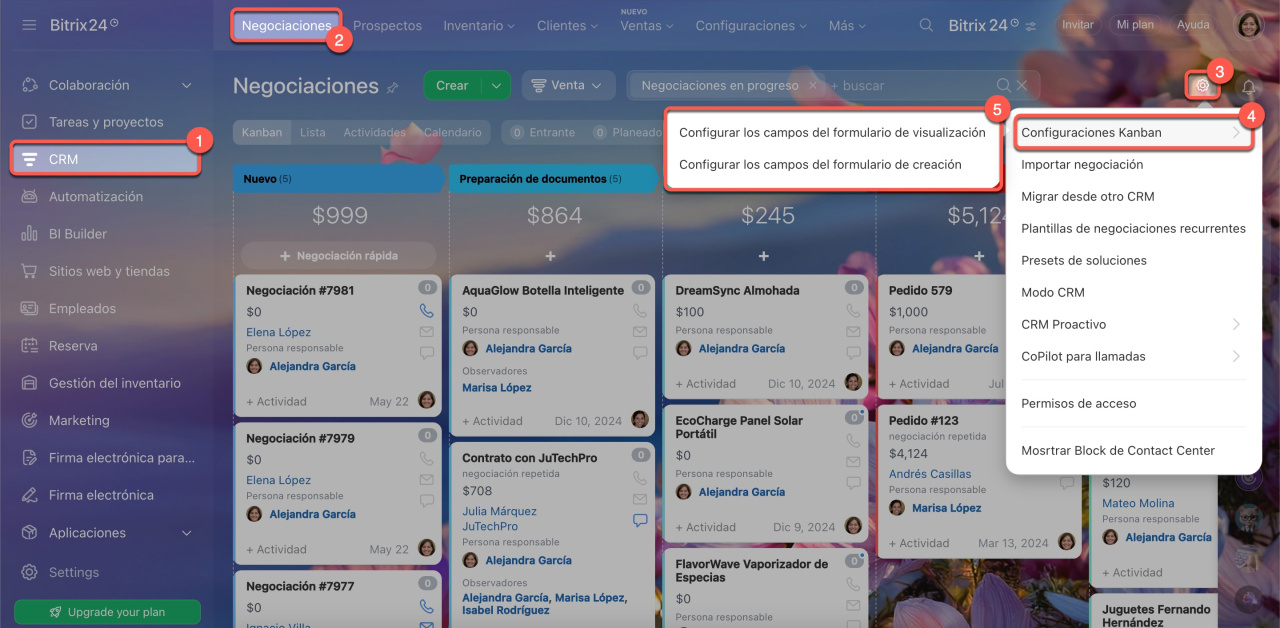Open CRM in the left sidebar
The width and height of the screenshot is (1280, 628).
click(x=106, y=159)
